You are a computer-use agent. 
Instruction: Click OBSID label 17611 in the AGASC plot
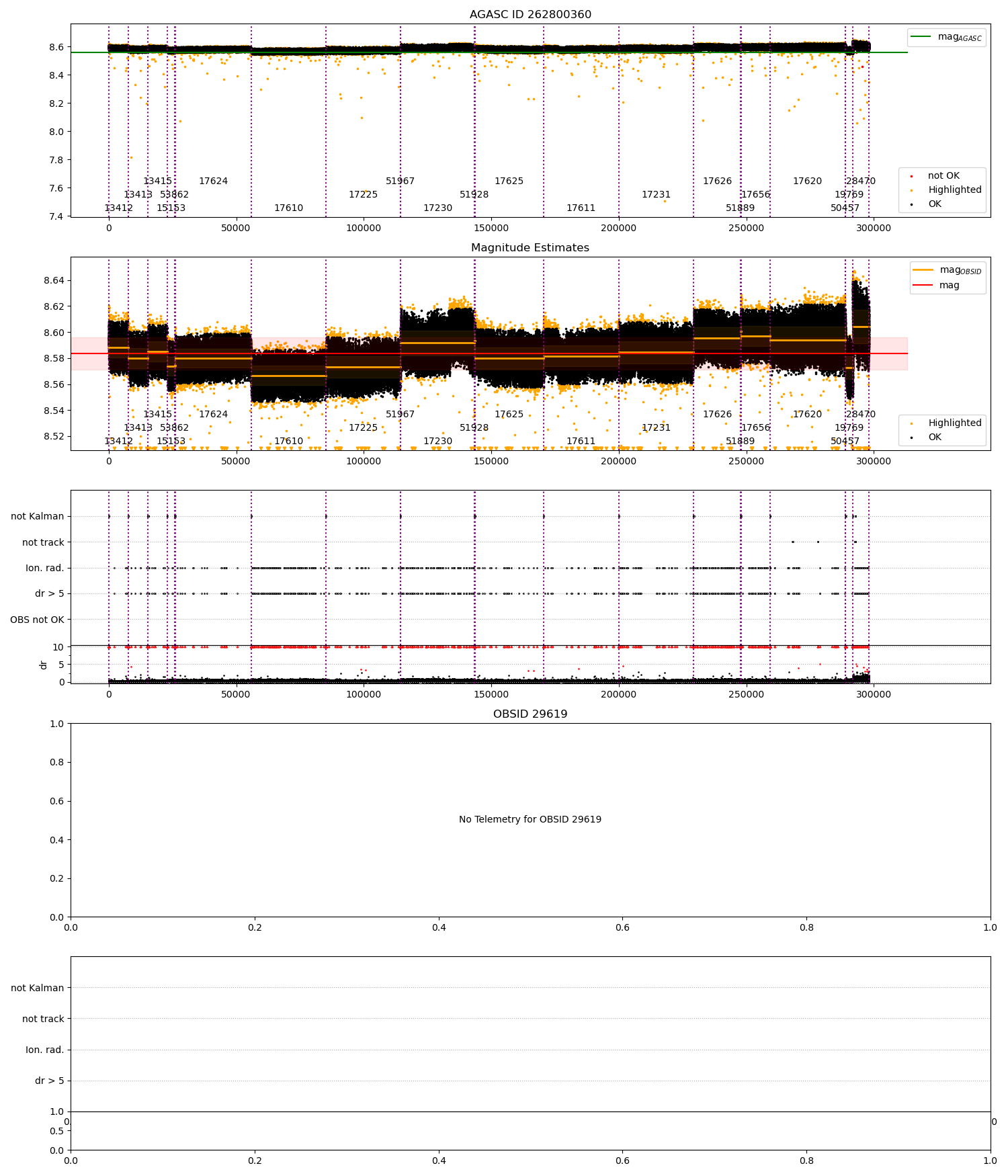pyautogui.click(x=581, y=208)
